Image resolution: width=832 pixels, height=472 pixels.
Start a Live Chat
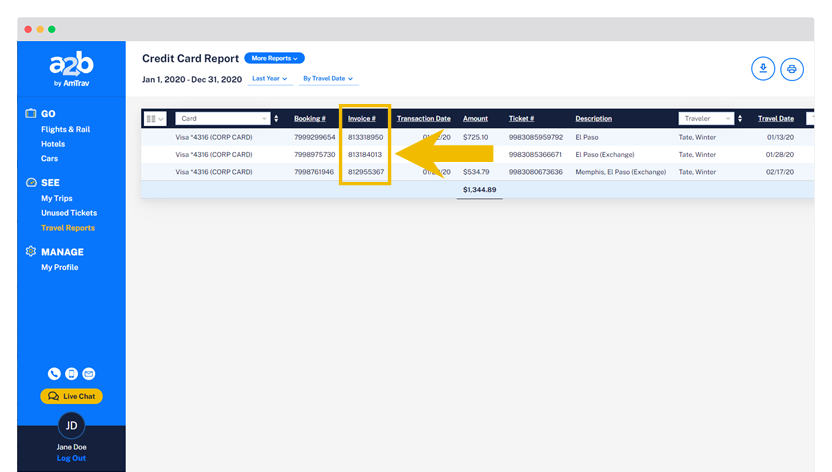(71, 396)
